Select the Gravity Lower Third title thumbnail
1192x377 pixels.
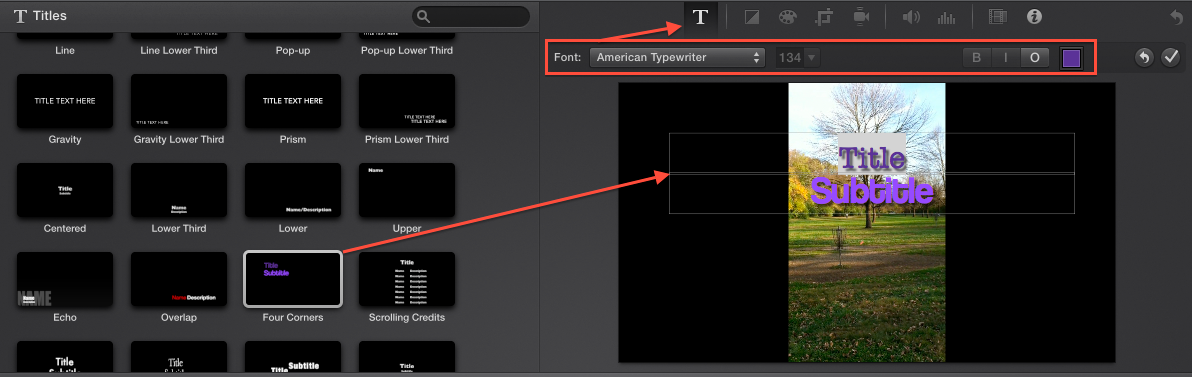click(179, 100)
